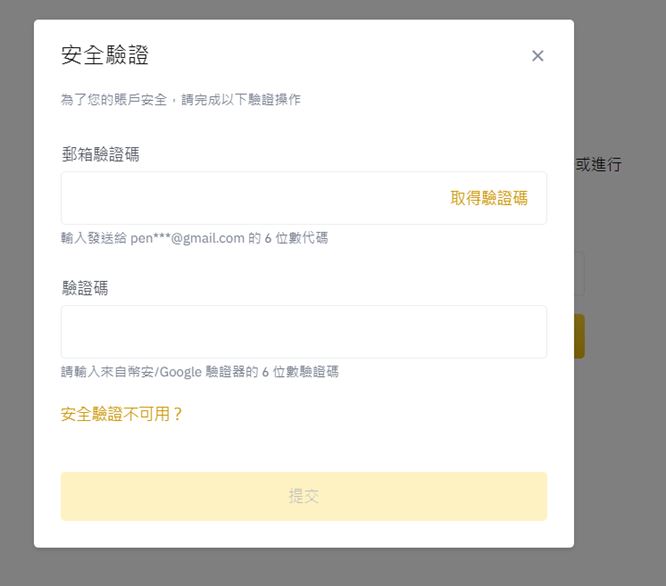This screenshot has height=586, width=666.
Task: Click the background input box edge at right
Action: [x=579, y=274]
